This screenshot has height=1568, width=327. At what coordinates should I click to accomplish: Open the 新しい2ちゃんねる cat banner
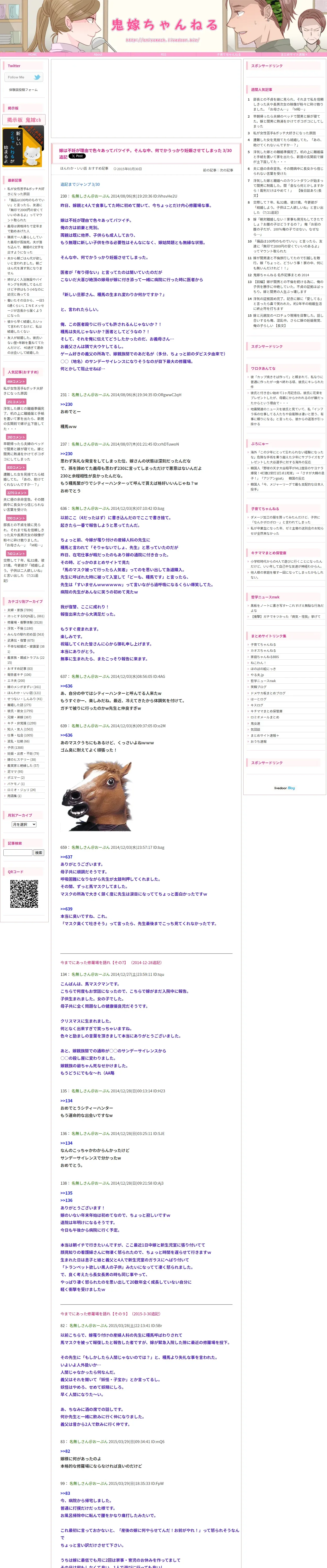(x=23, y=147)
